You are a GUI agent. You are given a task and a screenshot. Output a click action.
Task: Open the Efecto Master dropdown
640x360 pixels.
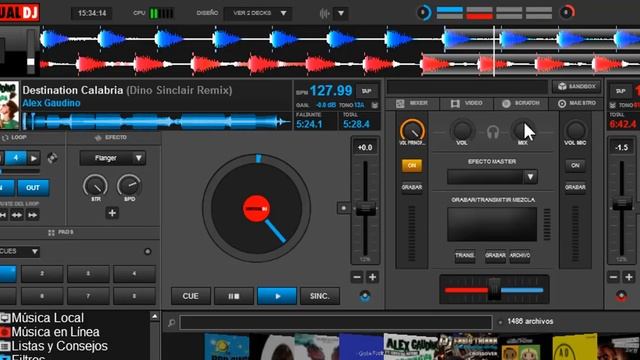(x=492, y=177)
